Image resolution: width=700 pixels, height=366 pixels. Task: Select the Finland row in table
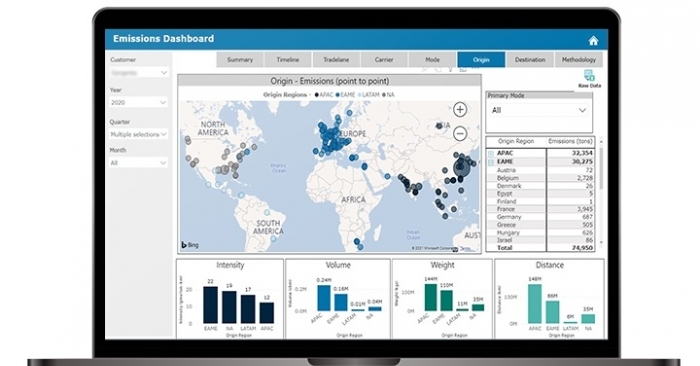(x=540, y=201)
